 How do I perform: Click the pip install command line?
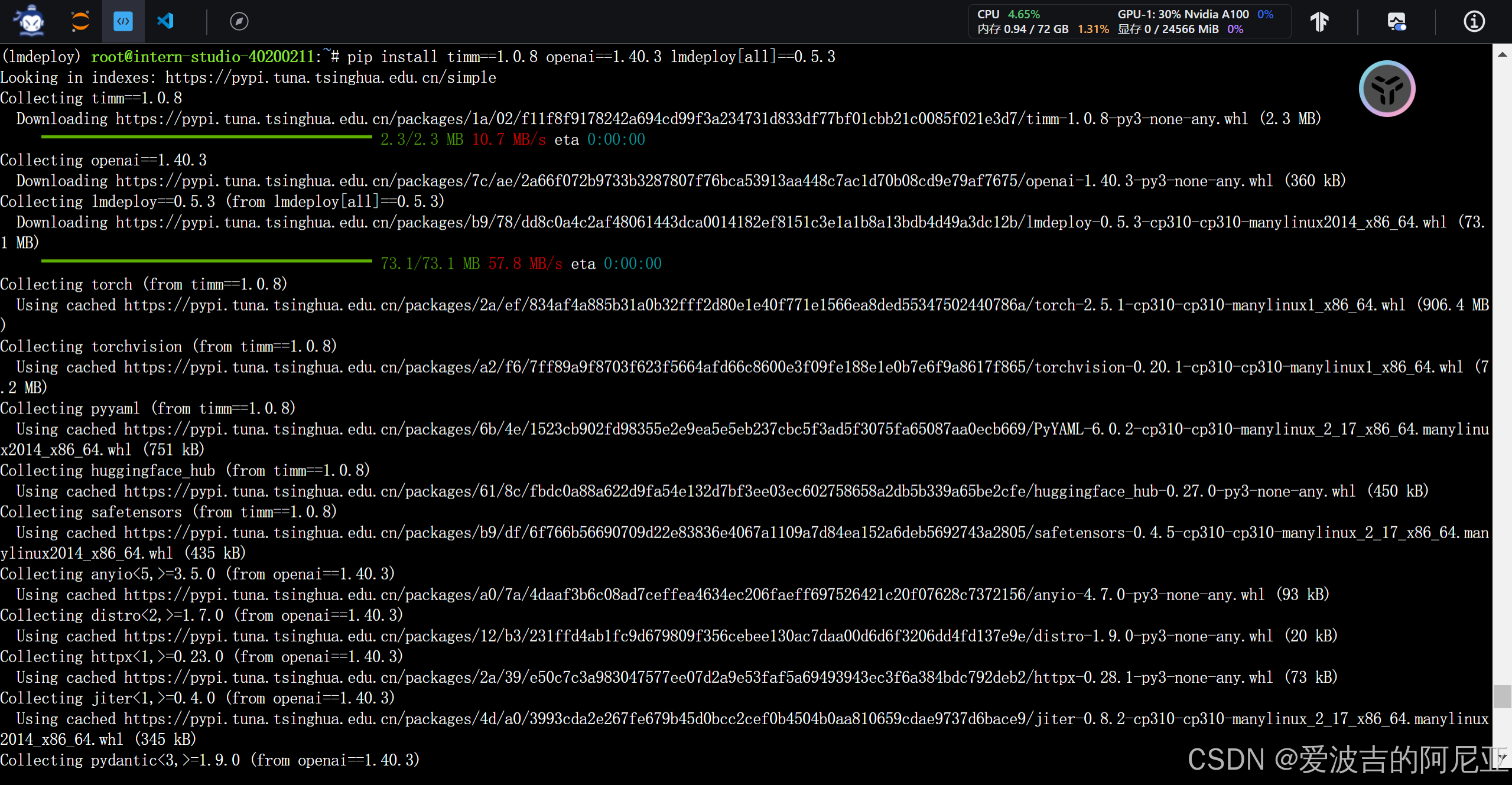(x=591, y=57)
